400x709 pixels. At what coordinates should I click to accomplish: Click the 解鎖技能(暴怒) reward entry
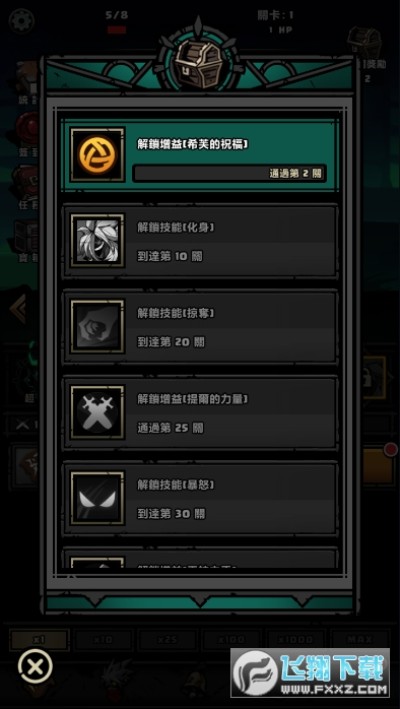pos(200,498)
